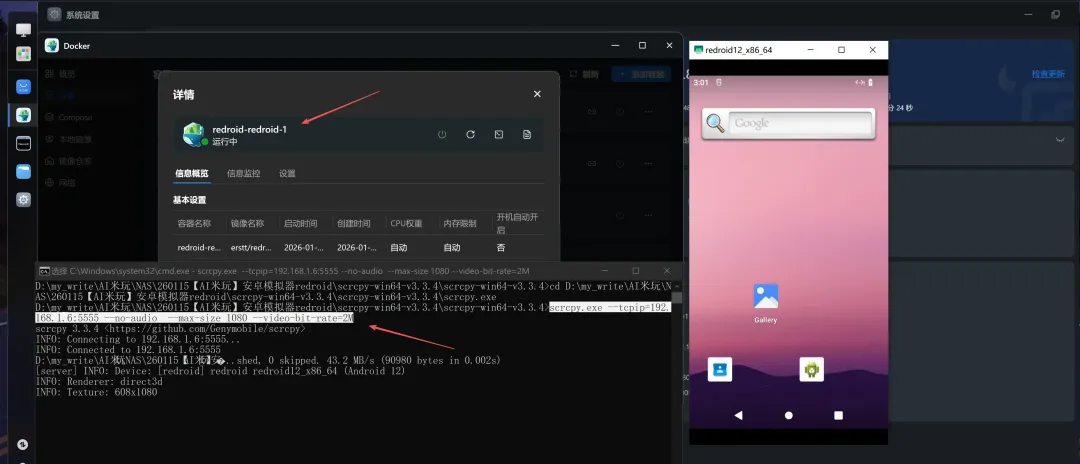The height and width of the screenshot is (464, 1080).
Task: Click the battery icon in Android status bar
Action: click(x=871, y=83)
